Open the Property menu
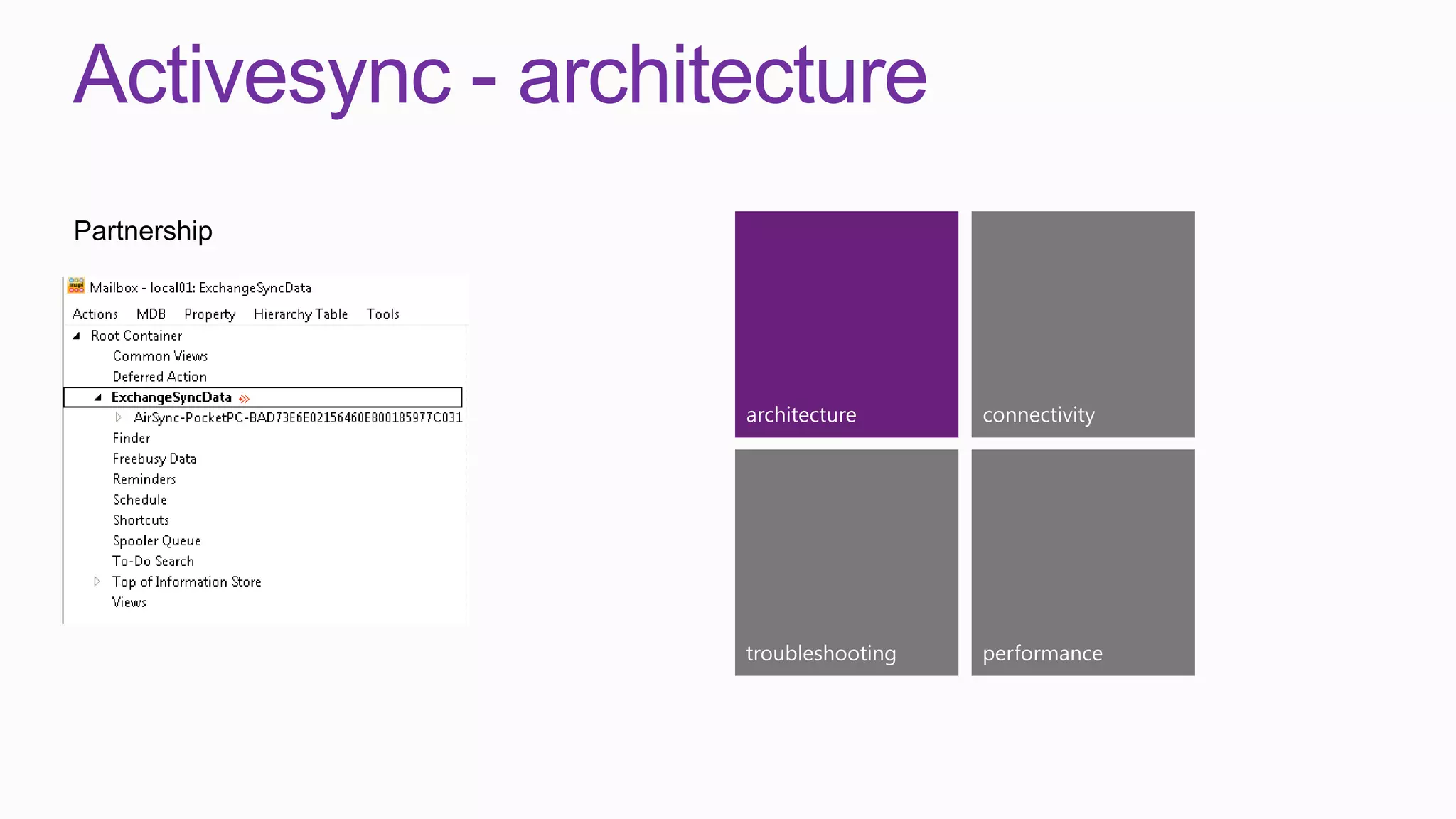Viewport: 1456px width, 819px height. (x=210, y=314)
